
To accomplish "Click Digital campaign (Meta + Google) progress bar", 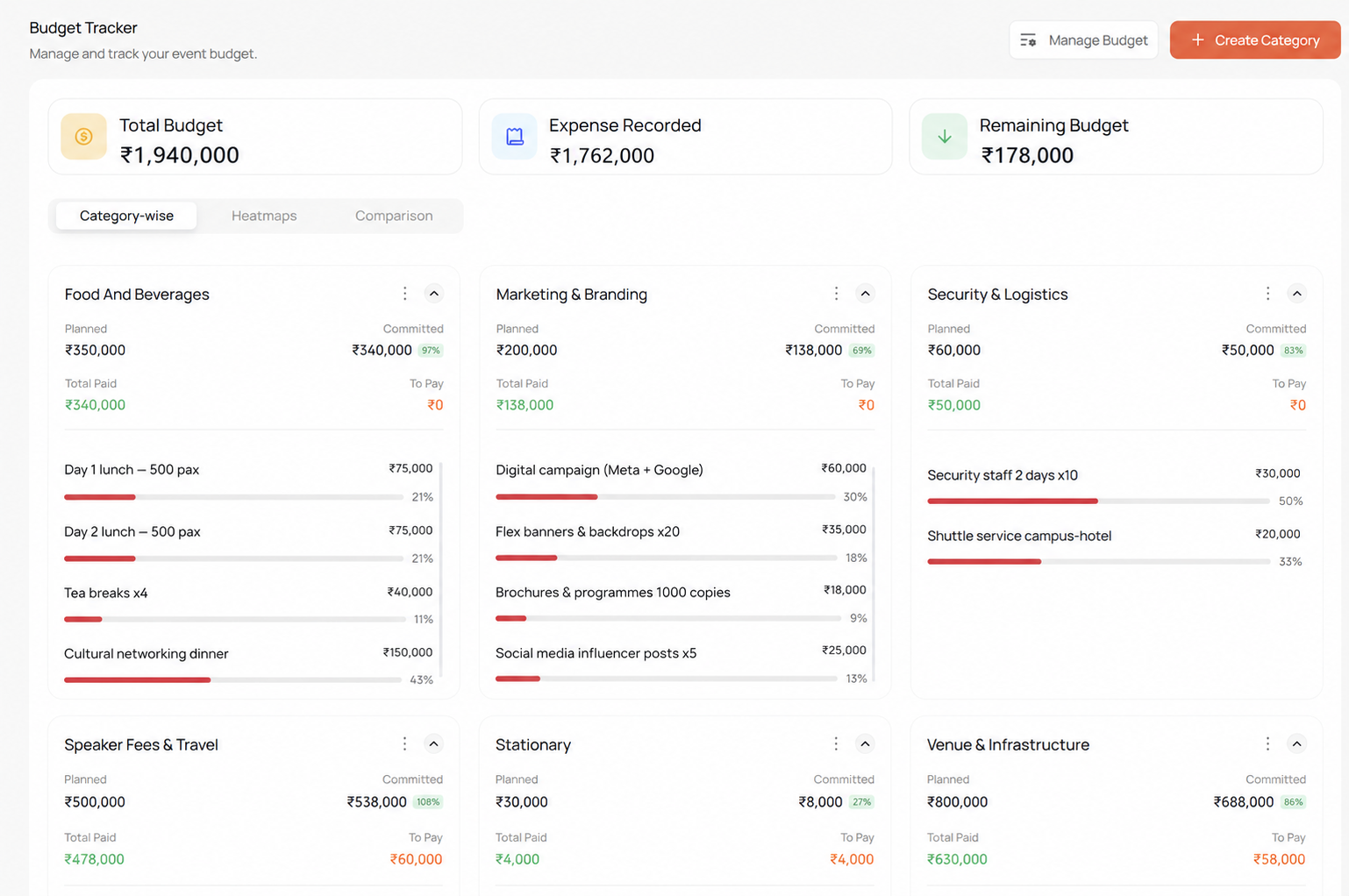I will (666, 497).
